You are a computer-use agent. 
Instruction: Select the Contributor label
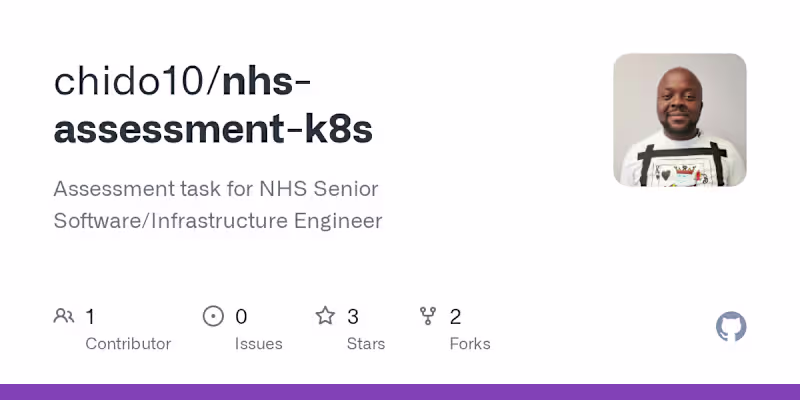click(128, 344)
